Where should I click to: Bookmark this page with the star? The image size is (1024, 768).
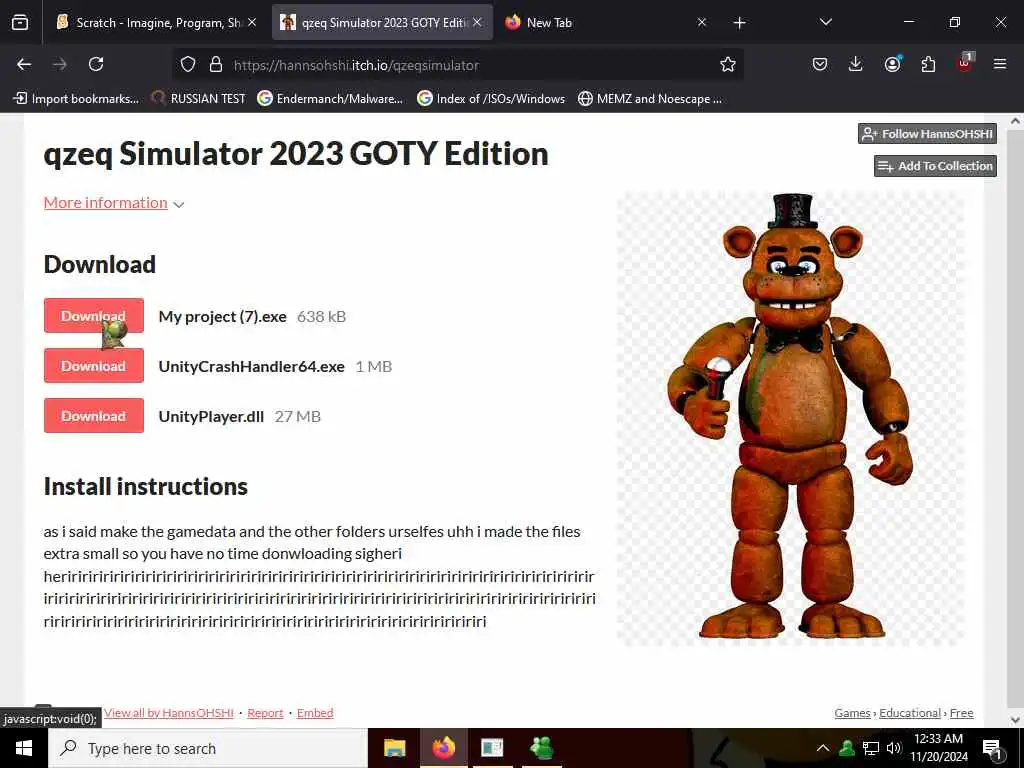[728, 64]
